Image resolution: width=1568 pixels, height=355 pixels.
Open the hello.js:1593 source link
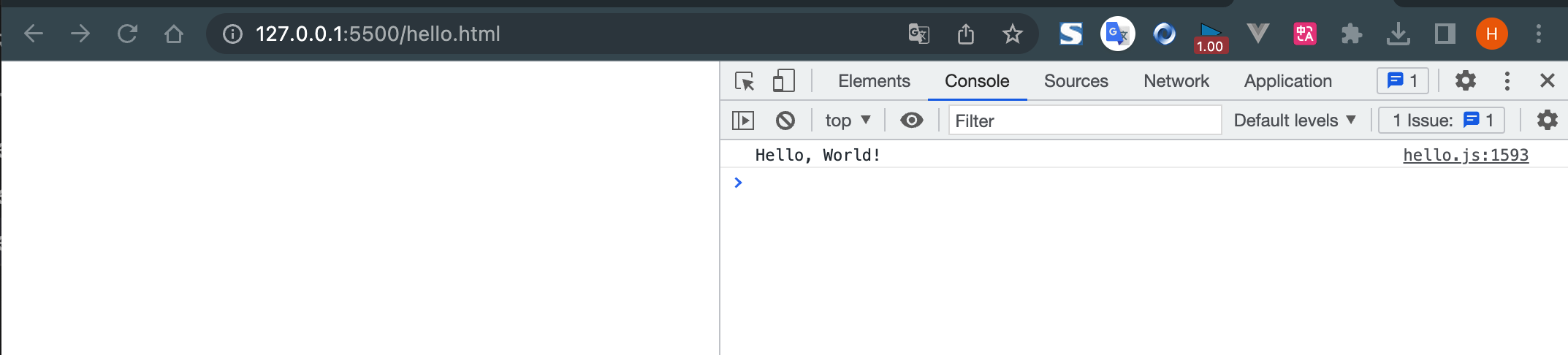coord(1465,155)
